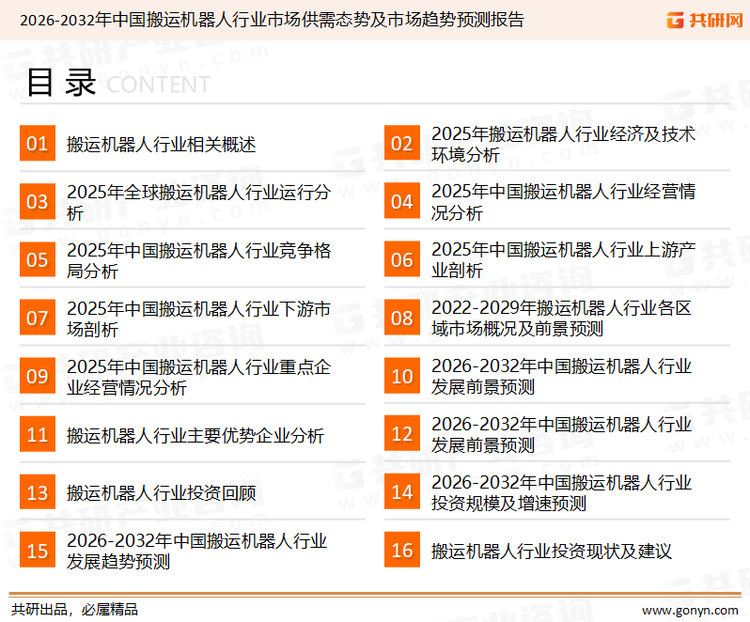Click the orange 03 chapter number box
The width and height of the screenshot is (750, 622).
point(37,201)
